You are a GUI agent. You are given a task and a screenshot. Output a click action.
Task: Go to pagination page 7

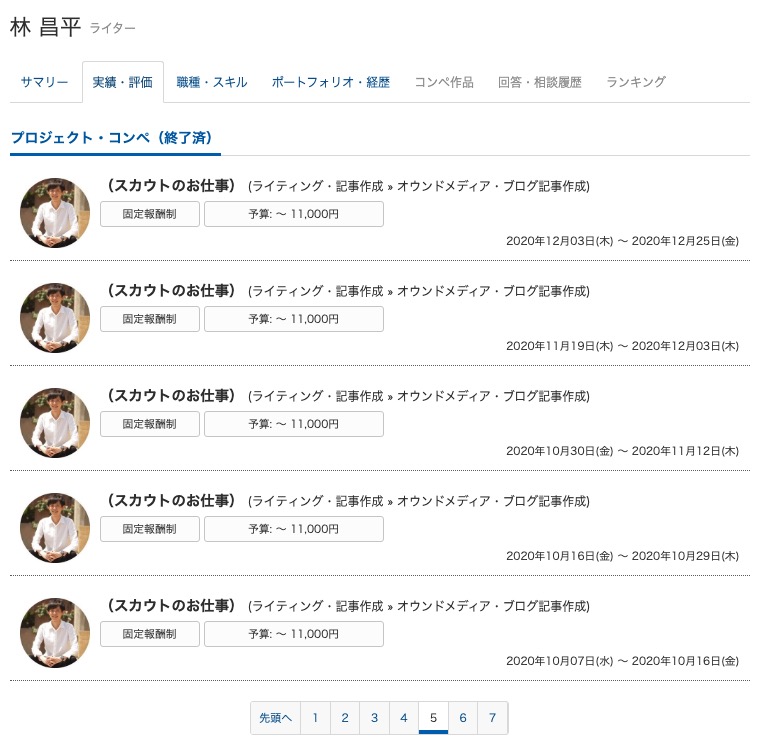pyautogui.click(x=492, y=718)
